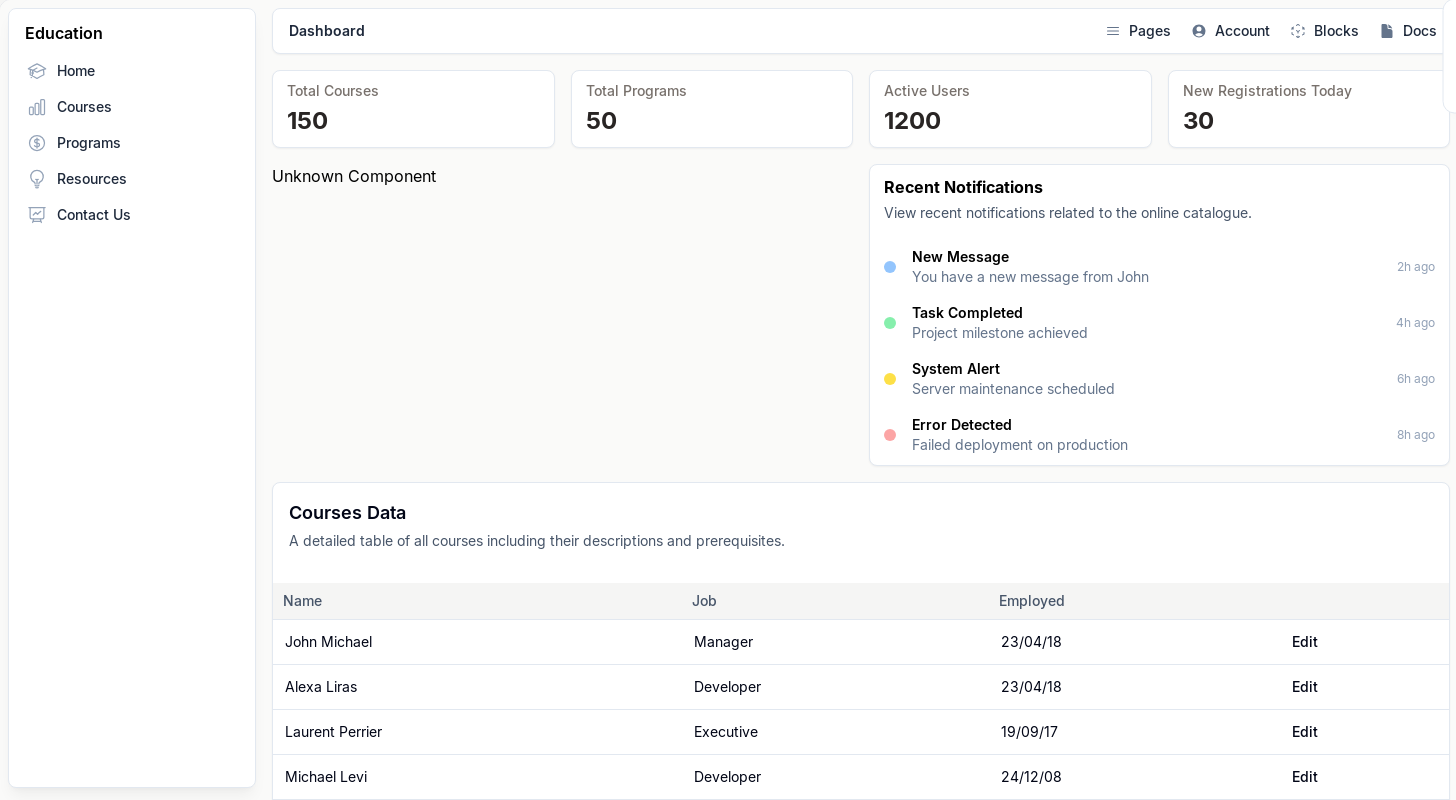
Task: Open the Pages menu item
Action: 1149,31
